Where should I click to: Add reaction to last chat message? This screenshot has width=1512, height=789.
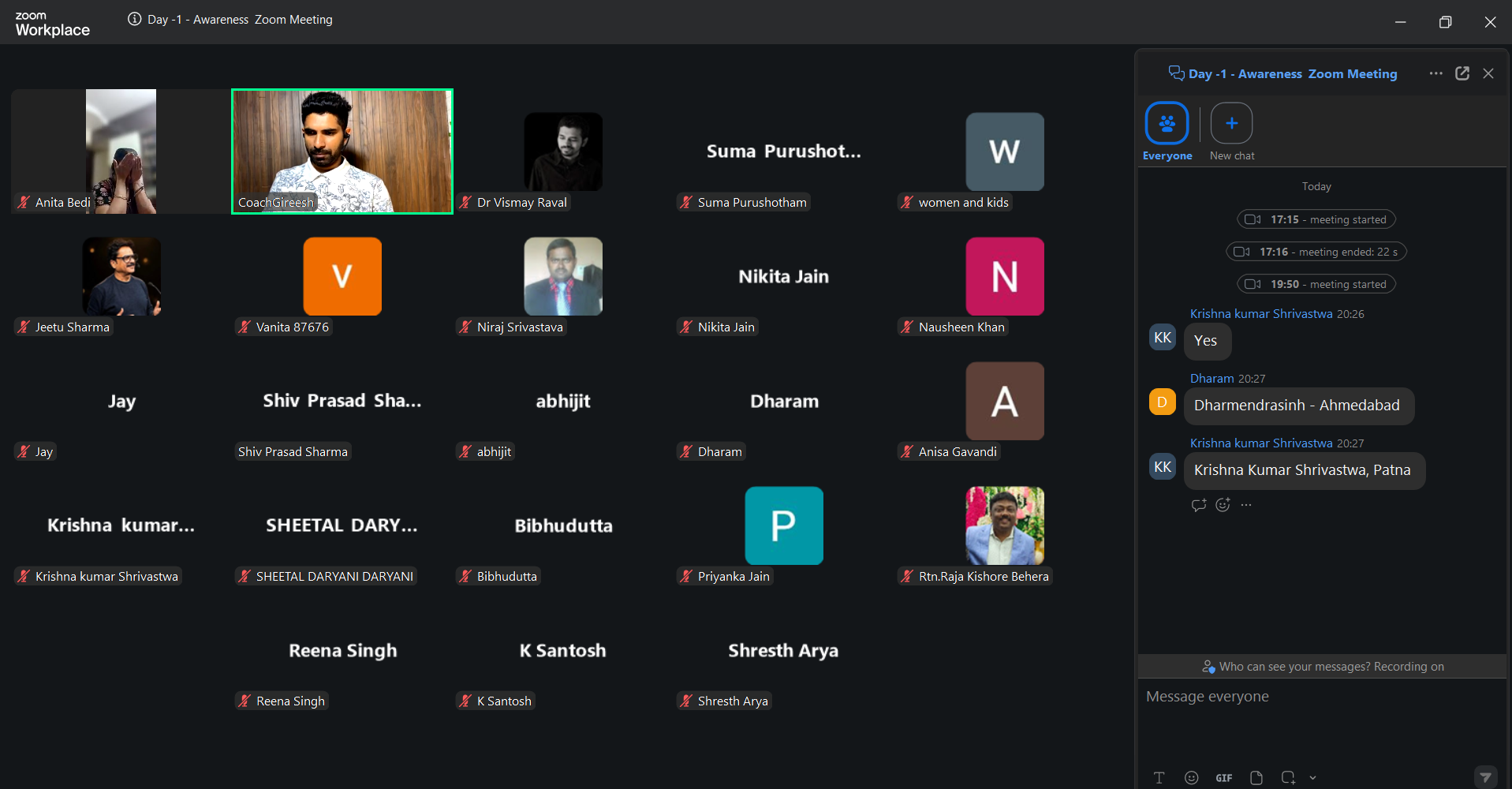1223,505
